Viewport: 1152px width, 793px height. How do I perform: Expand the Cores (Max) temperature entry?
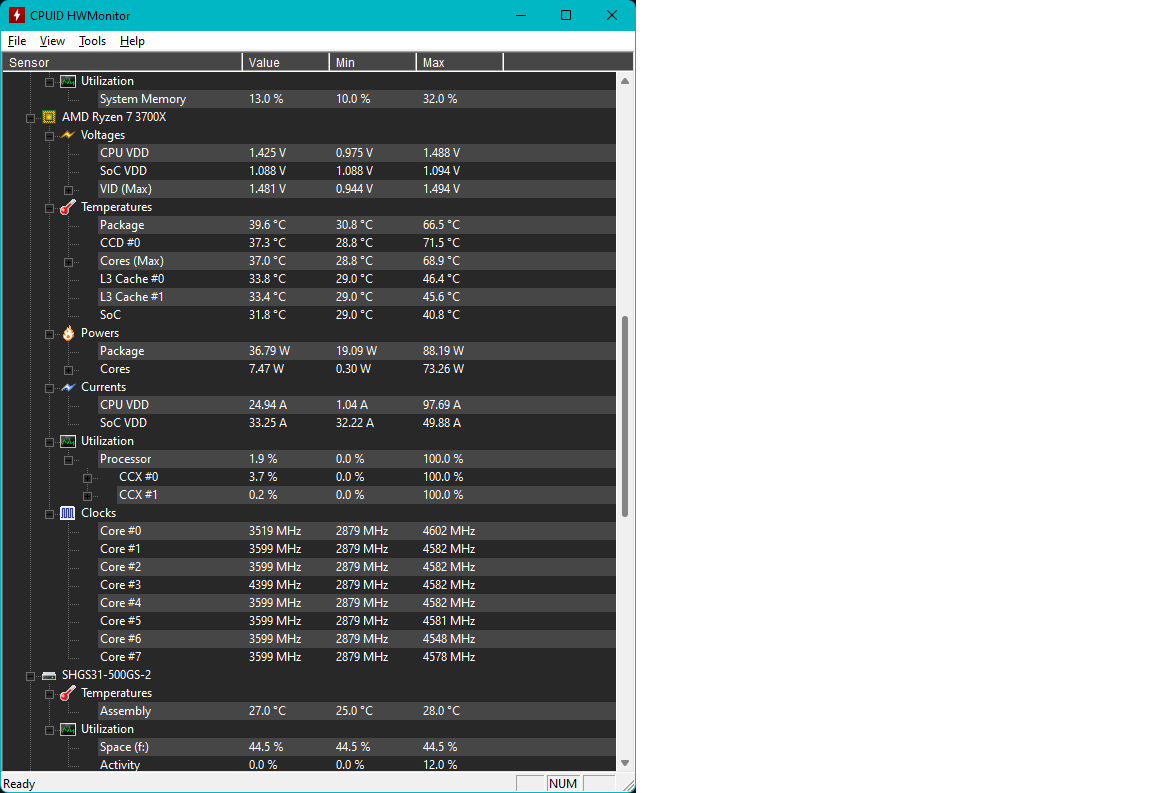pos(68,262)
